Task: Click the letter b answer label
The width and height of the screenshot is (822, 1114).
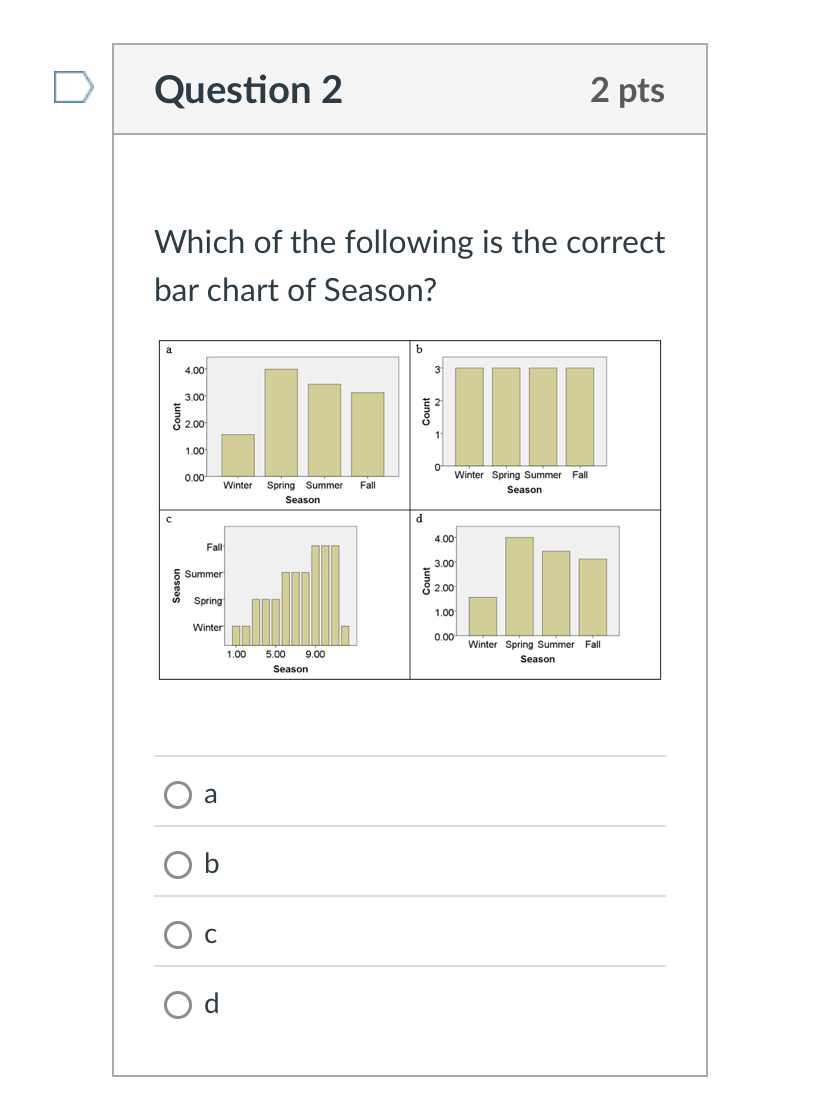Action: (209, 863)
